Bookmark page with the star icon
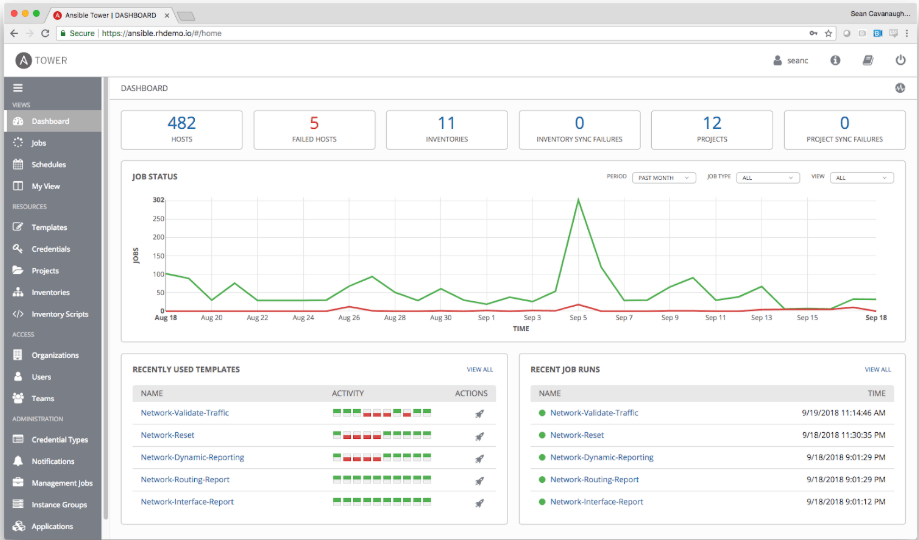 [x=828, y=33]
